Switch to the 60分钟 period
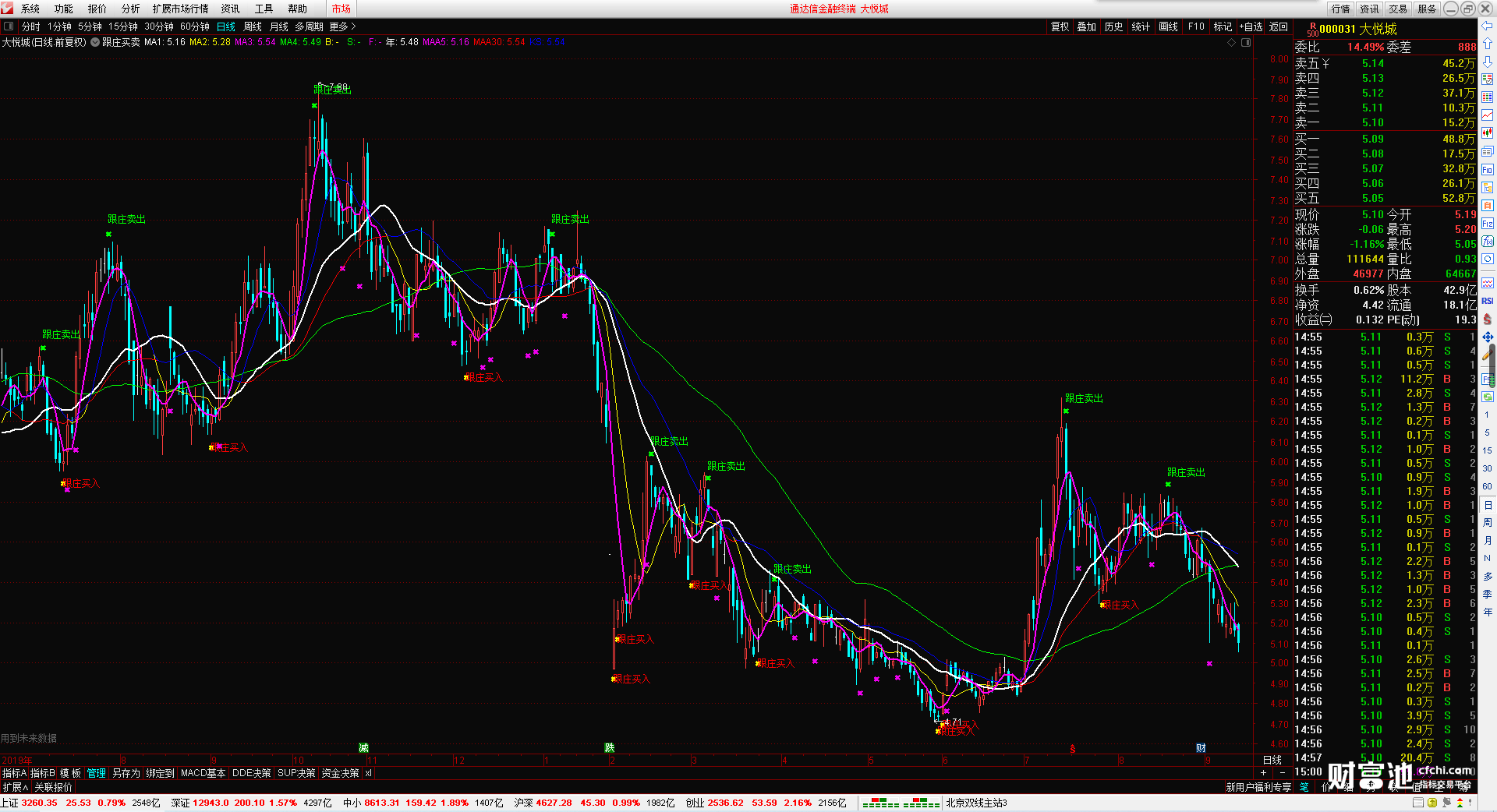The image size is (1497, 812). (x=195, y=26)
